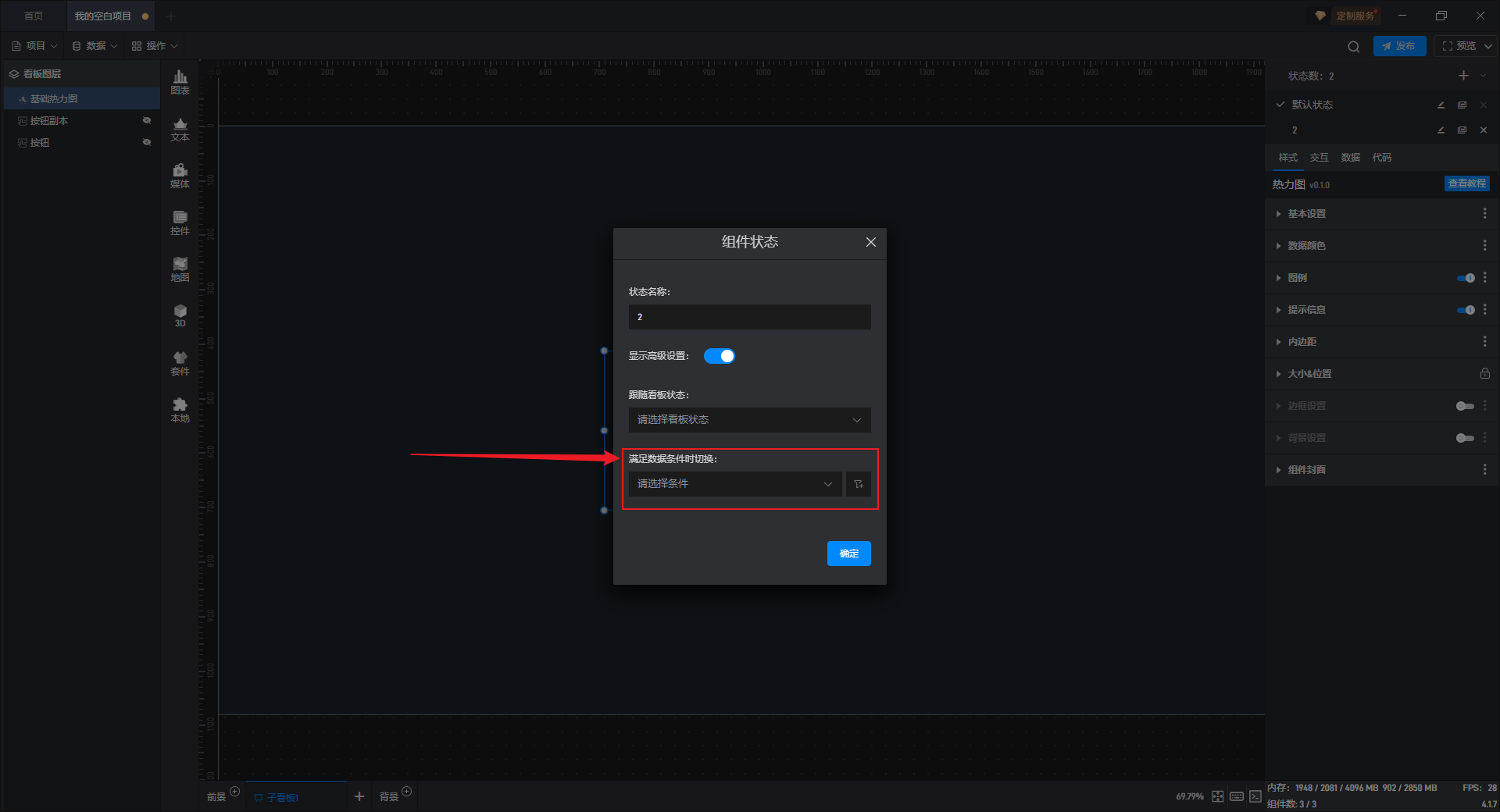Edit the 默认状态 state name
The height and width of the screenshot is (812, 1500).
[1441, 105]
